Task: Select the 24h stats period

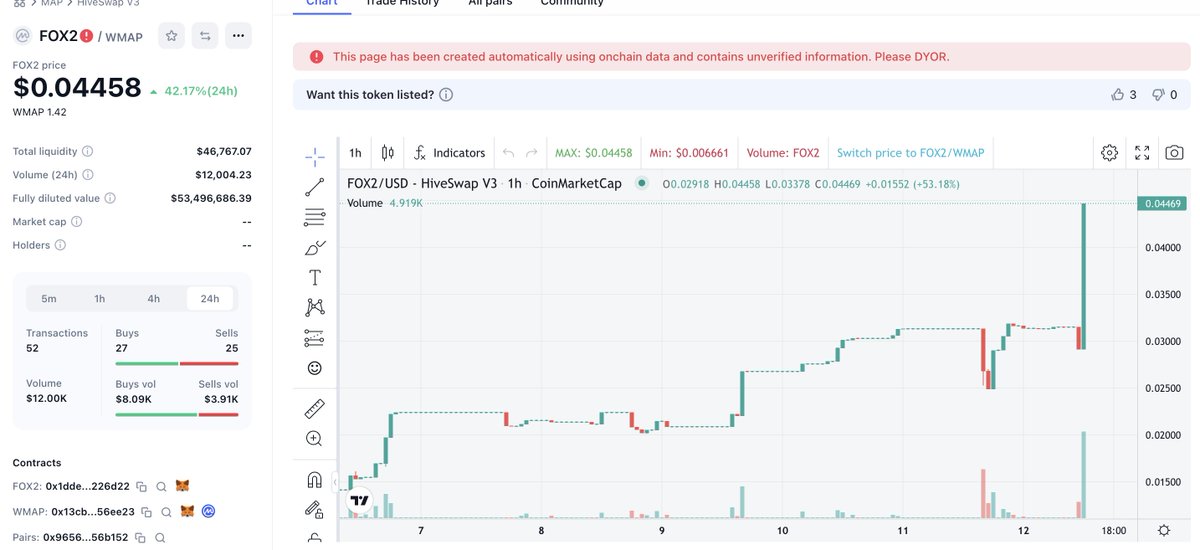Action: click(x=210, y=298)
